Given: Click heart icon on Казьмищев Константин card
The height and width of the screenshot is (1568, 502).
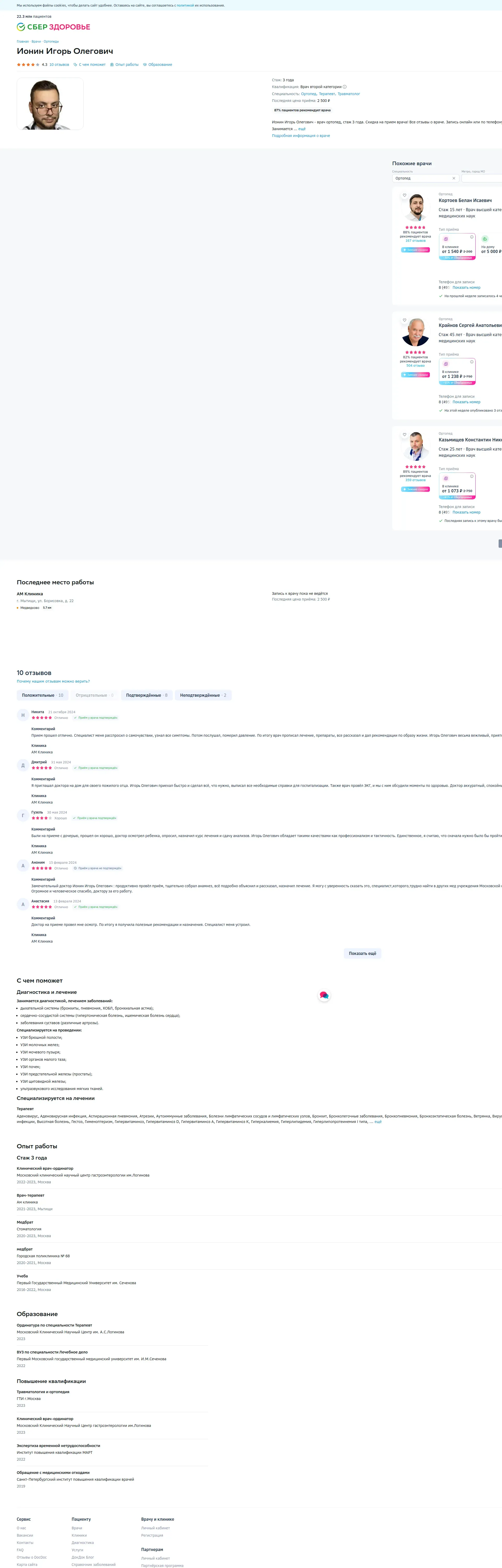Looking at the screenshot, I should (404, 435).
